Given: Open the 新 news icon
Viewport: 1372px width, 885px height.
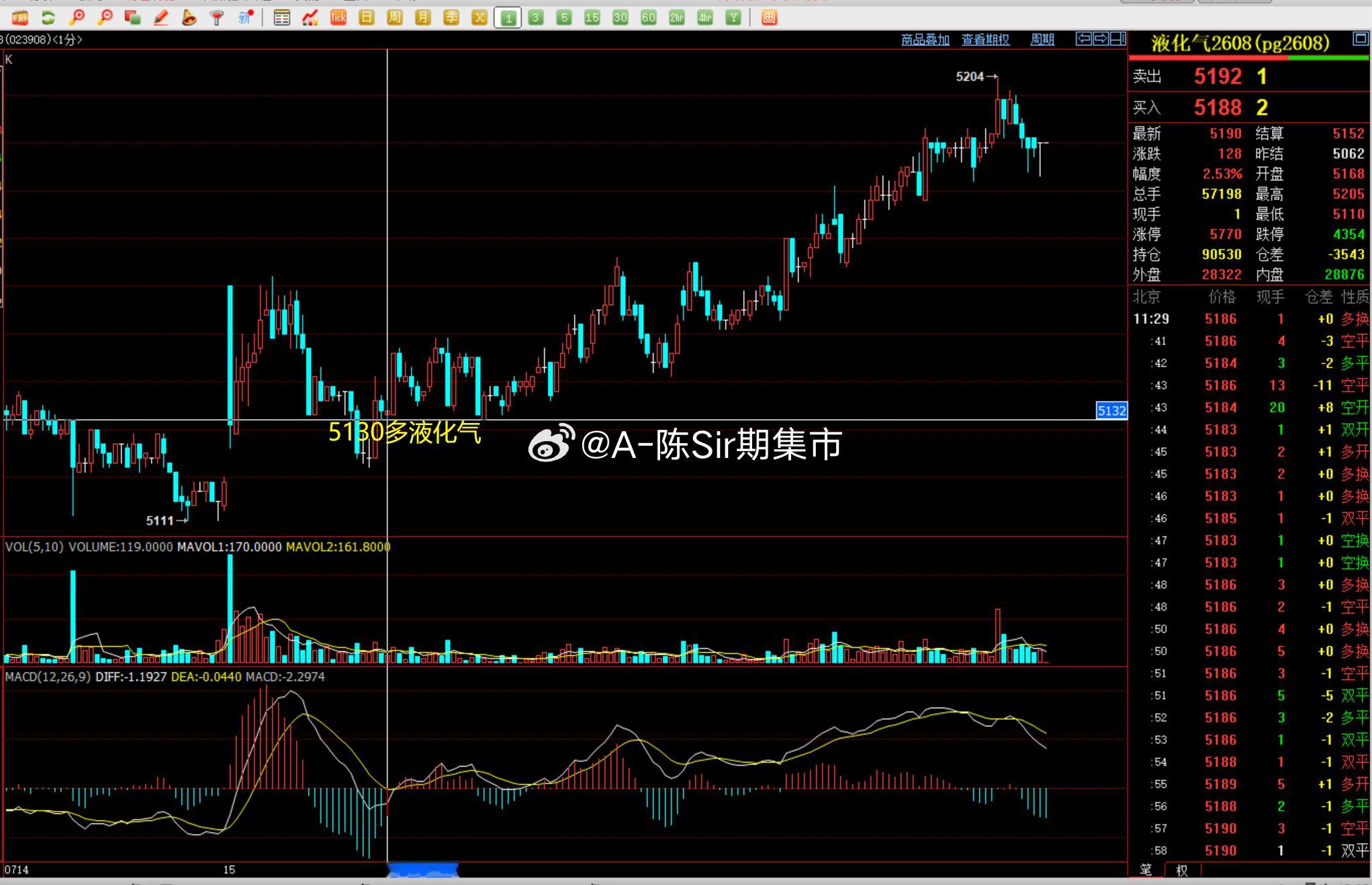Looking at the screenshot, I should coord(245,17).
